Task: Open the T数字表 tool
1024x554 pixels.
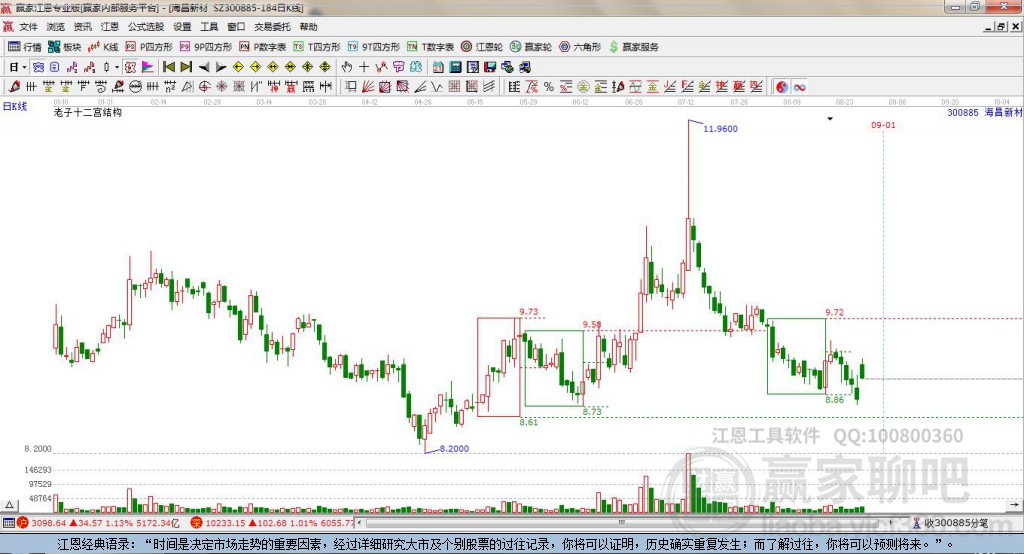Action: coord(430,47)
